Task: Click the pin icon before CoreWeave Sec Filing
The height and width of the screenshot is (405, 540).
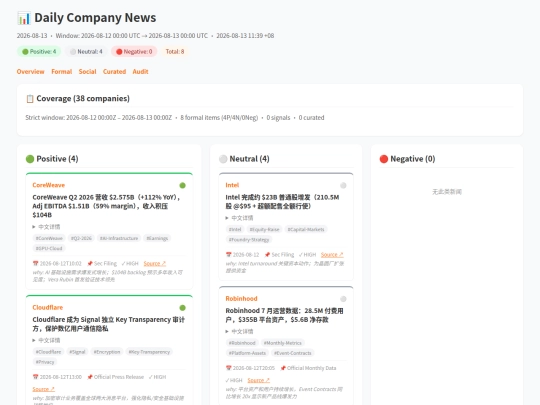Action: click(90, 263)
